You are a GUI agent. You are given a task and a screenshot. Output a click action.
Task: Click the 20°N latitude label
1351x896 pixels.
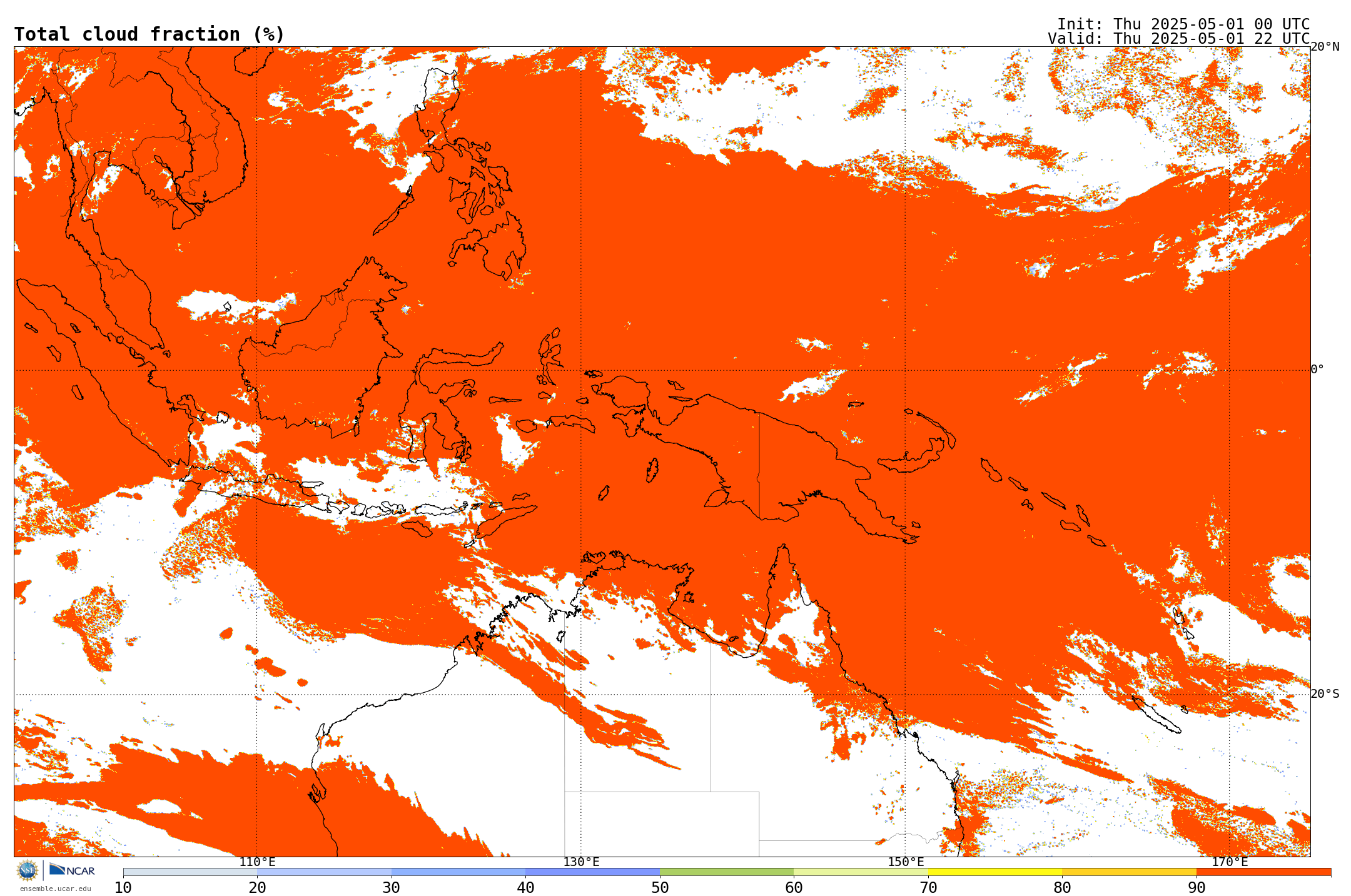point(1325,47)
